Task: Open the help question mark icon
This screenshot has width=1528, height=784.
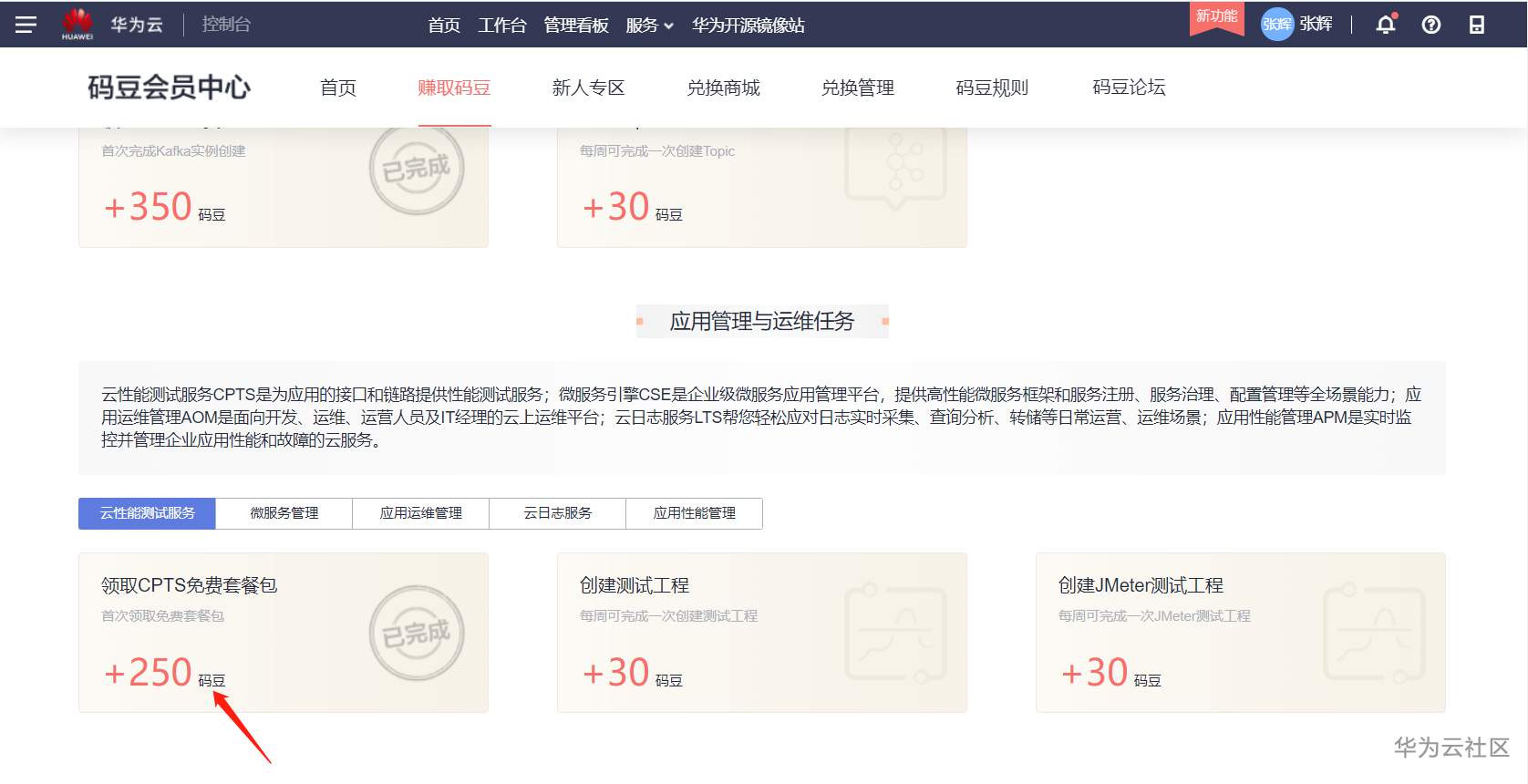Action: (x=1431, y=25)
